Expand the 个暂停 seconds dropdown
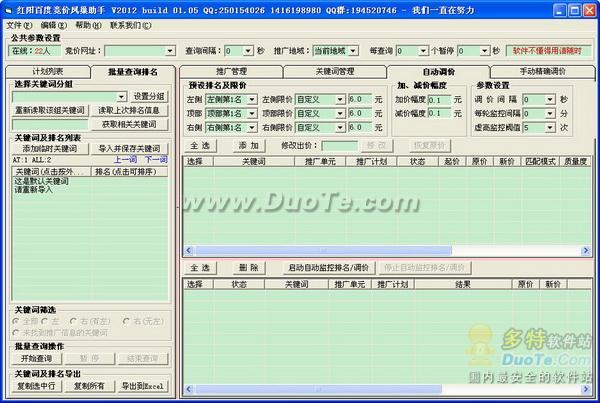 (x=485, y=51)
